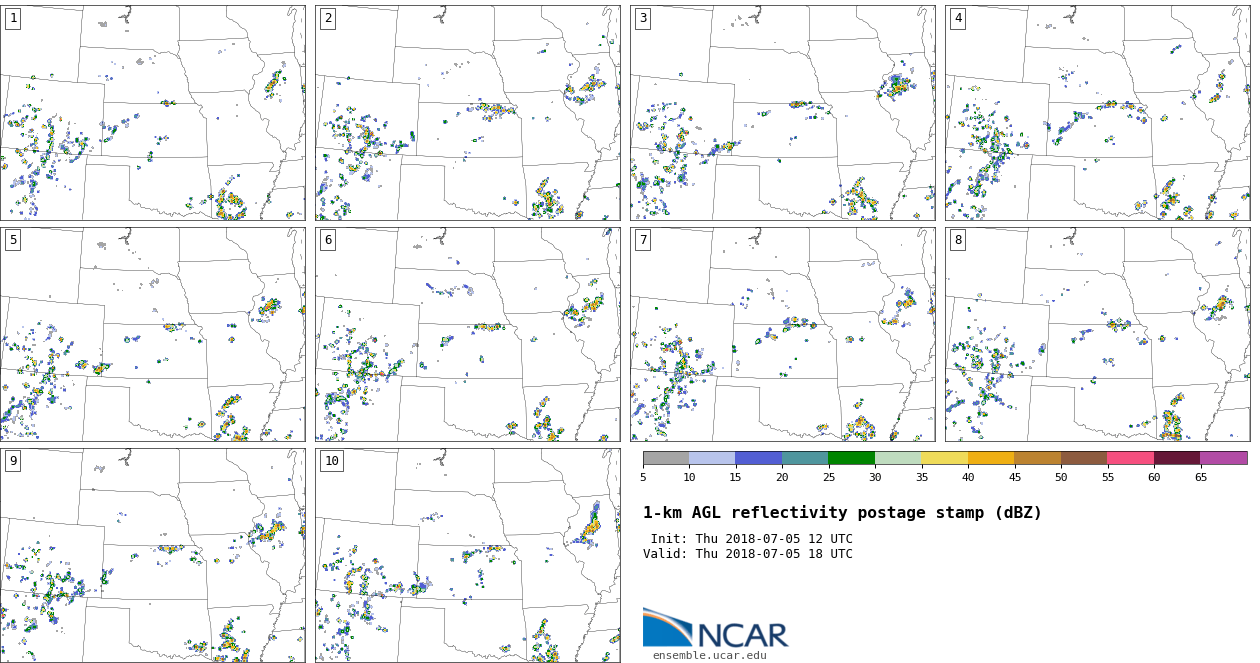The height and width of the screenshot is (663, 1260).
Task: Click the 'Valid: Thu 2018-07-05 18 UTC' text
Action: click(x=748, y=554)
